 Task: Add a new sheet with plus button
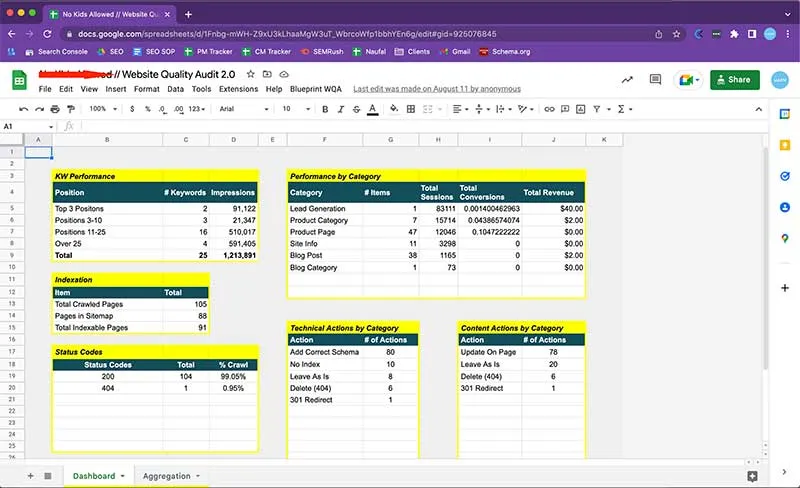click(x=31, y=476)
